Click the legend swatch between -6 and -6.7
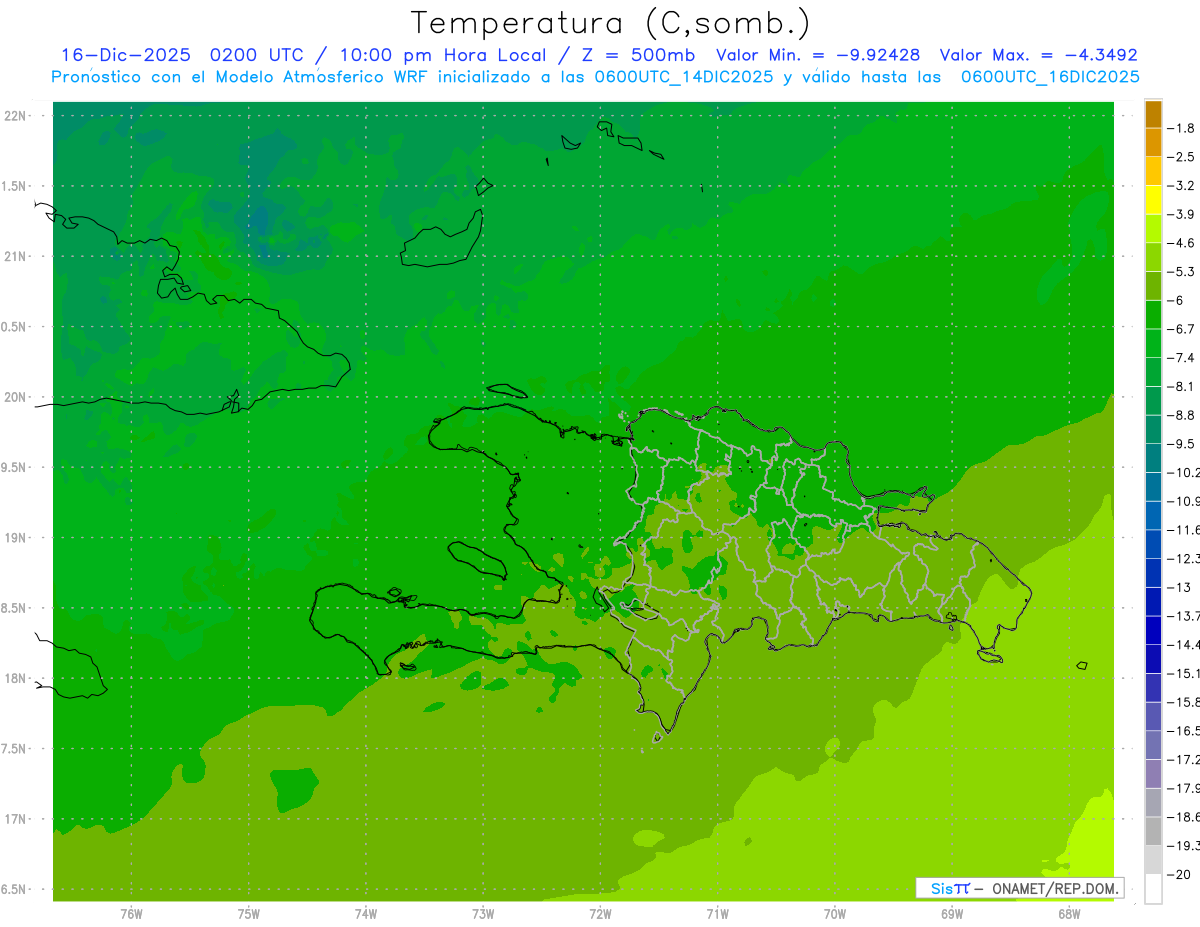This screenshot has width=1200, height=927. click(1153, 314)
